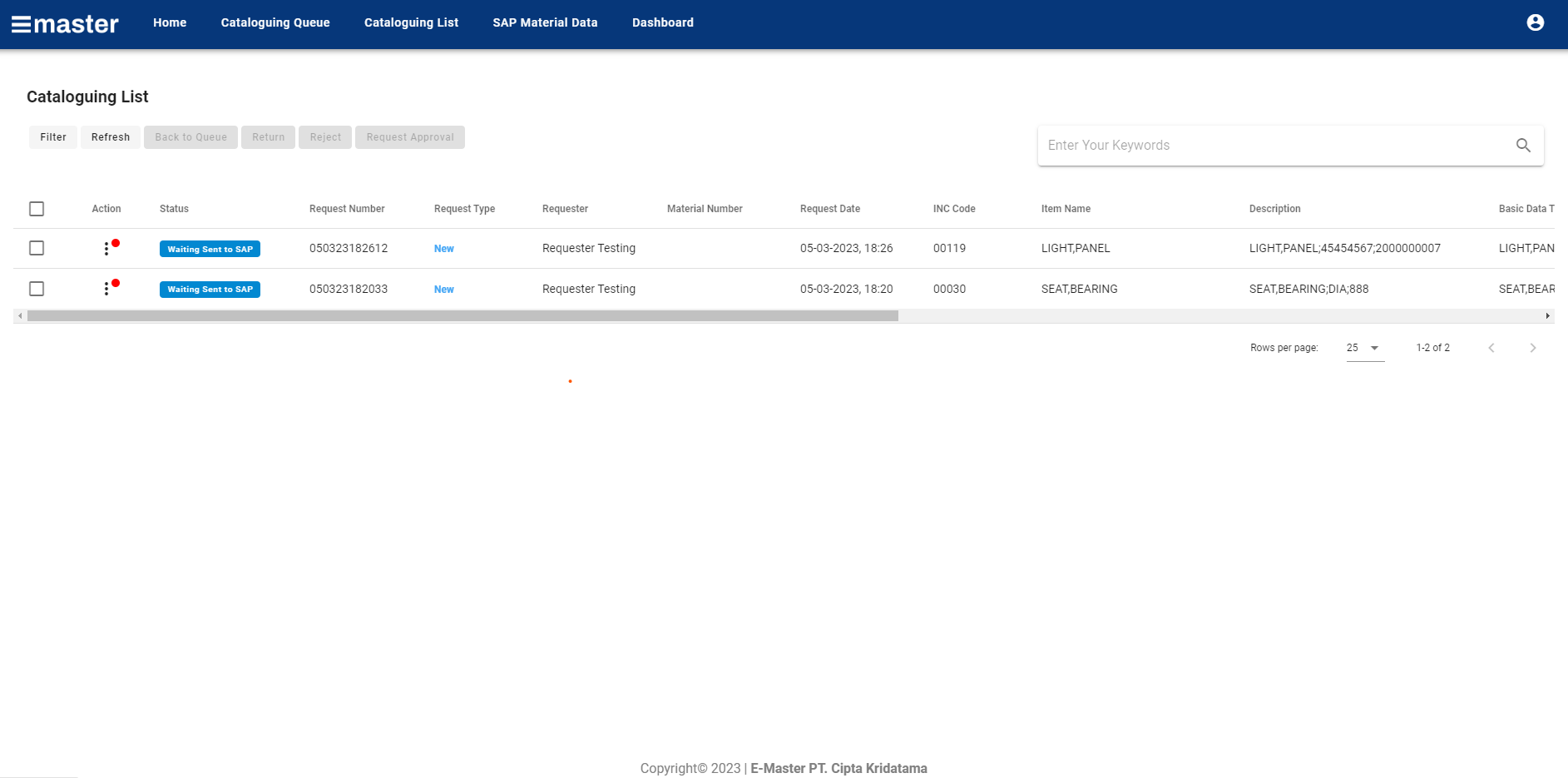Open the hamburger menu beside master logo
This screenshot has width=1568, height=778.
click(x=21, y=24)
